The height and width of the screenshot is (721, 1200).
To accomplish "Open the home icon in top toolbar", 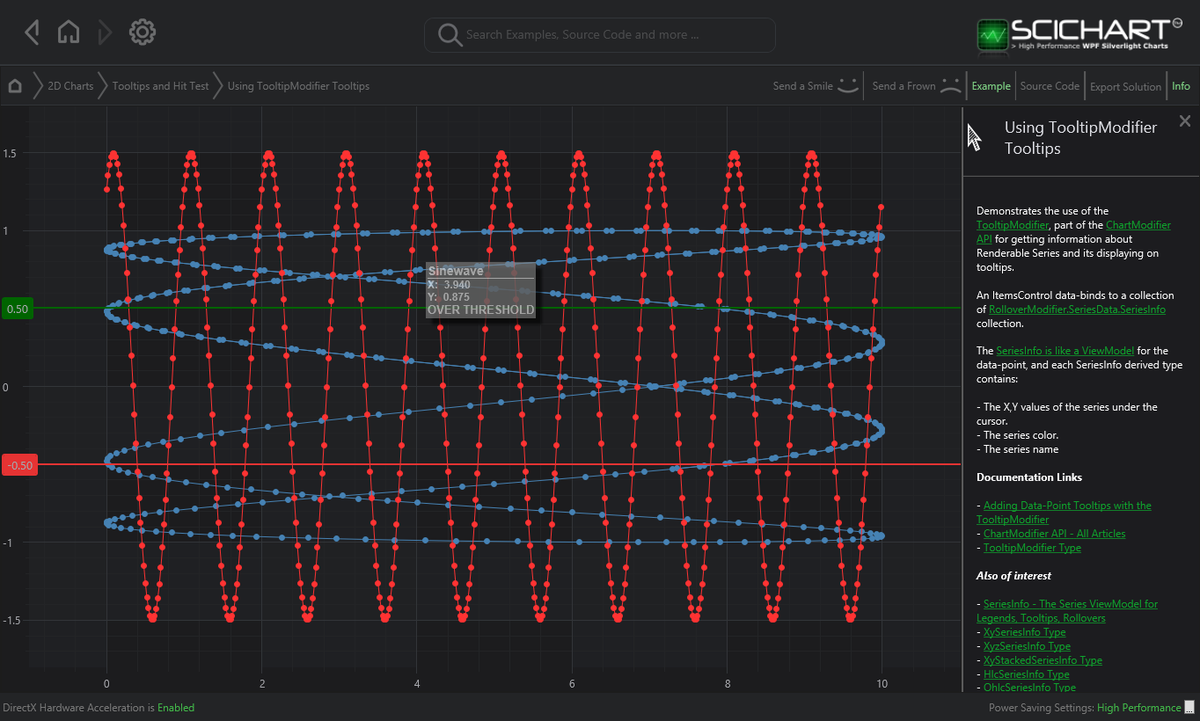I will 68,33.
